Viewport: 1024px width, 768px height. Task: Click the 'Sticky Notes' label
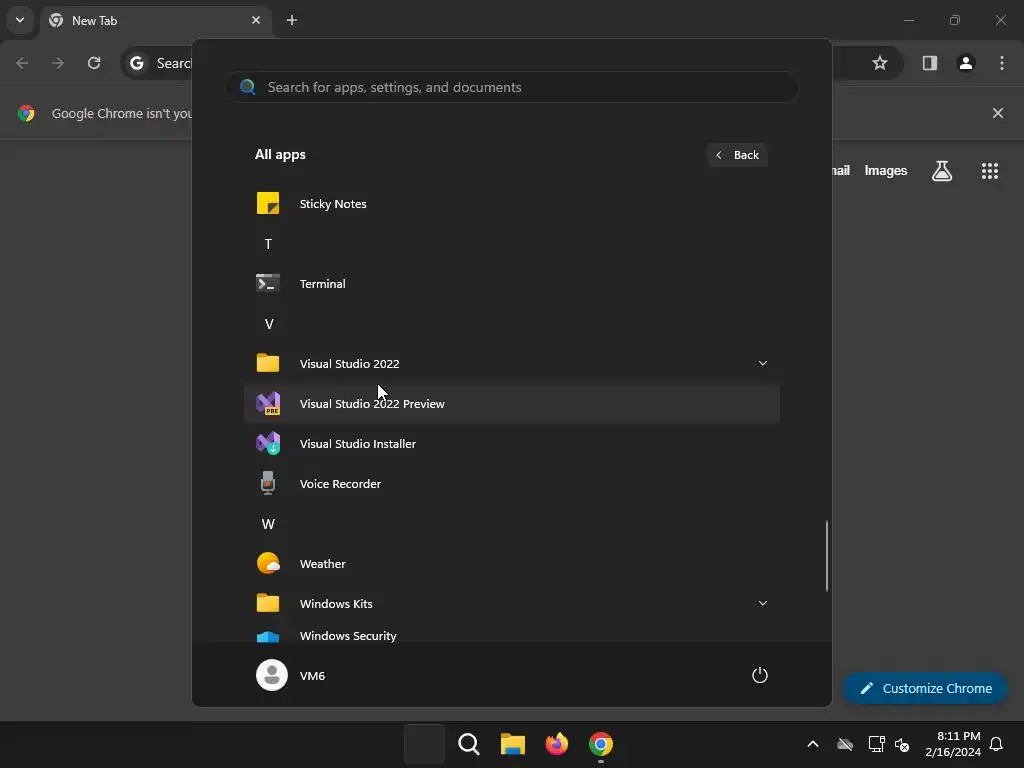pyautogui.click(x=332, y=204)
